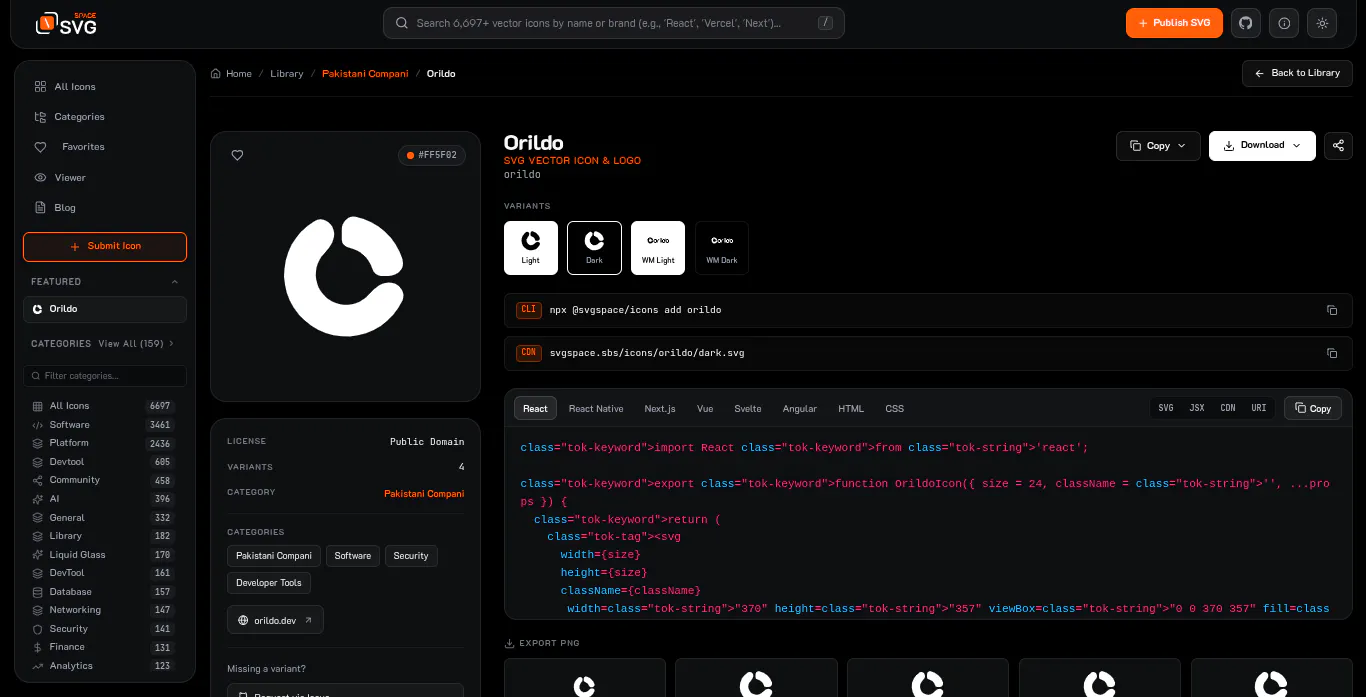Select the WM Light variant
The height and width of the screenshot is (697, 1366).
click(x=658, y=247)
